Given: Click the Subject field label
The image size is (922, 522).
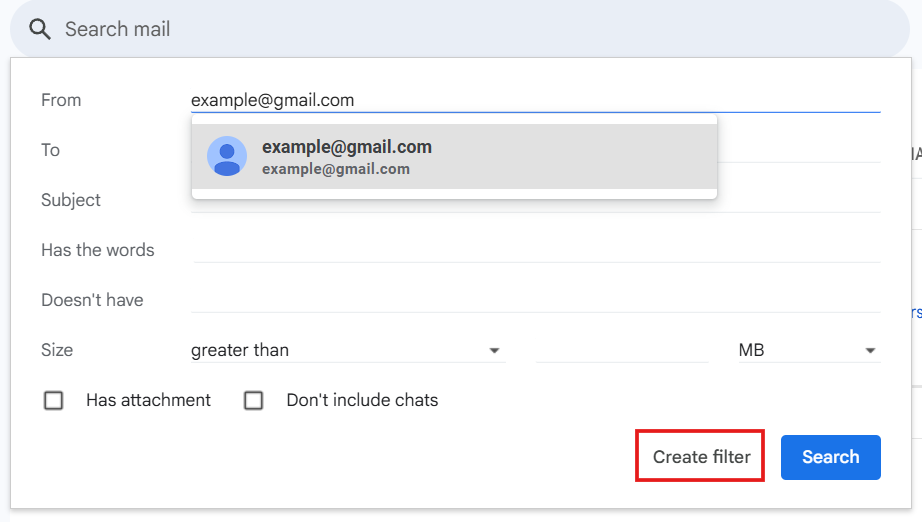Looking at the screenshot, I should tap(71, 200).
